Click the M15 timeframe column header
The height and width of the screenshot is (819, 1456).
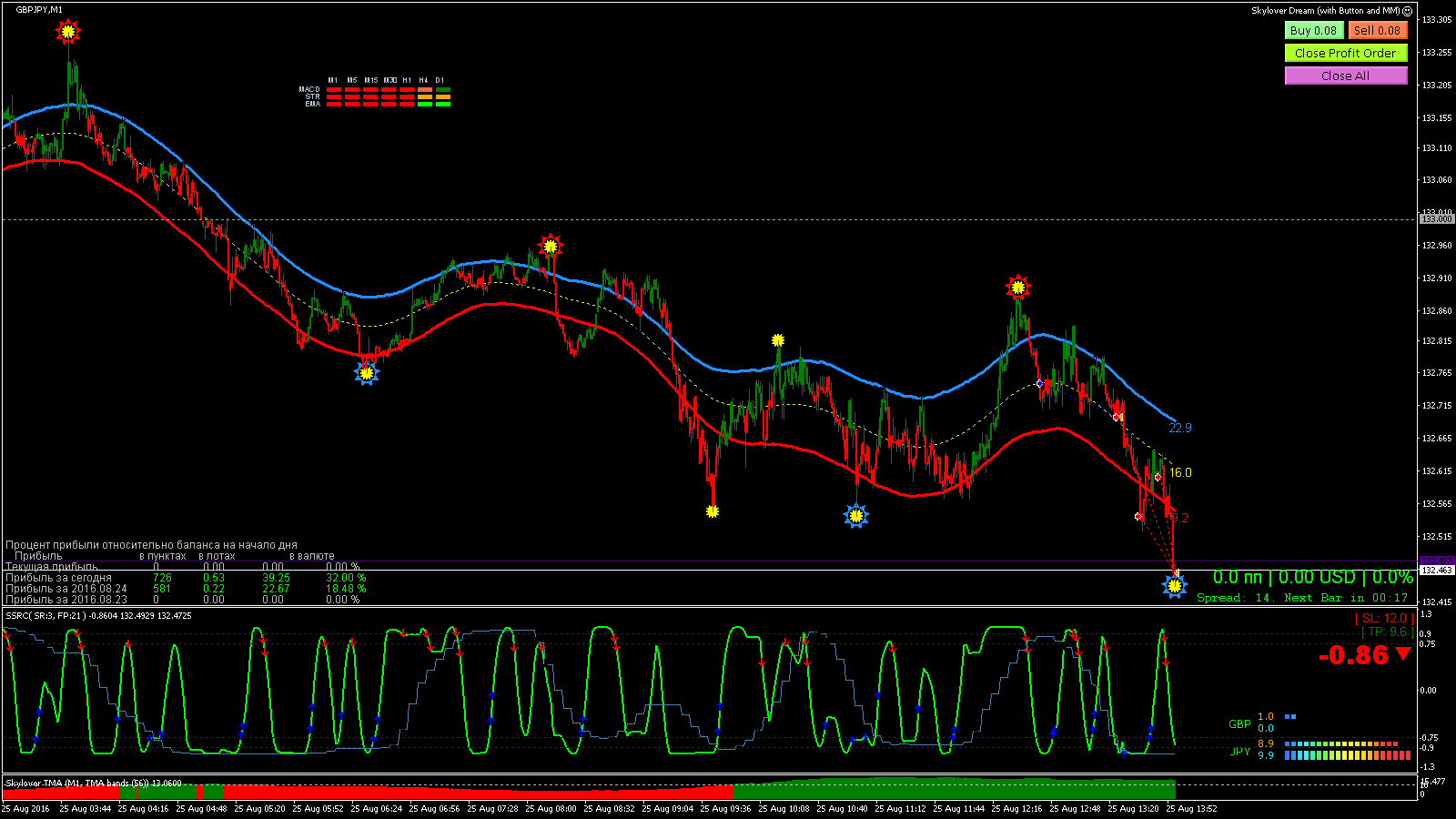click(370, 80)
